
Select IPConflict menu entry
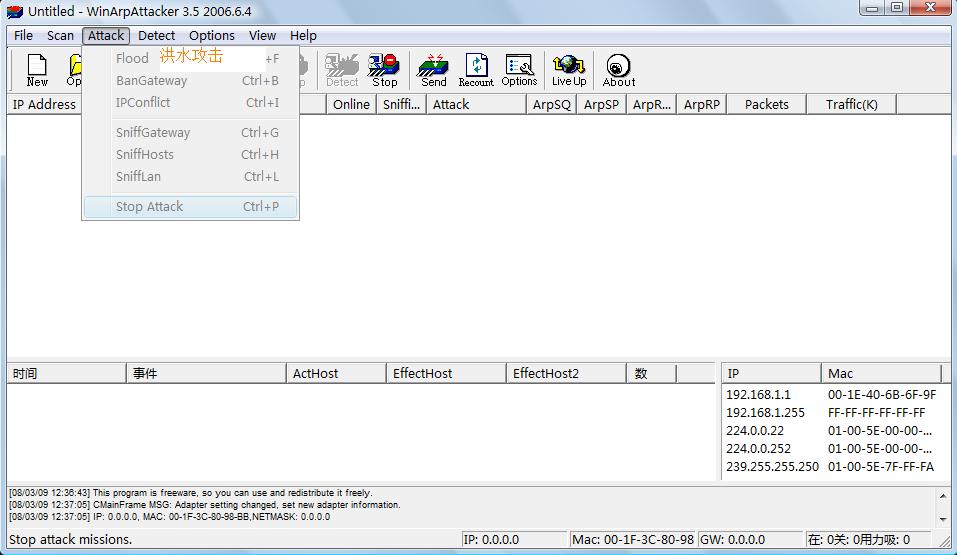tap(190, 103)
